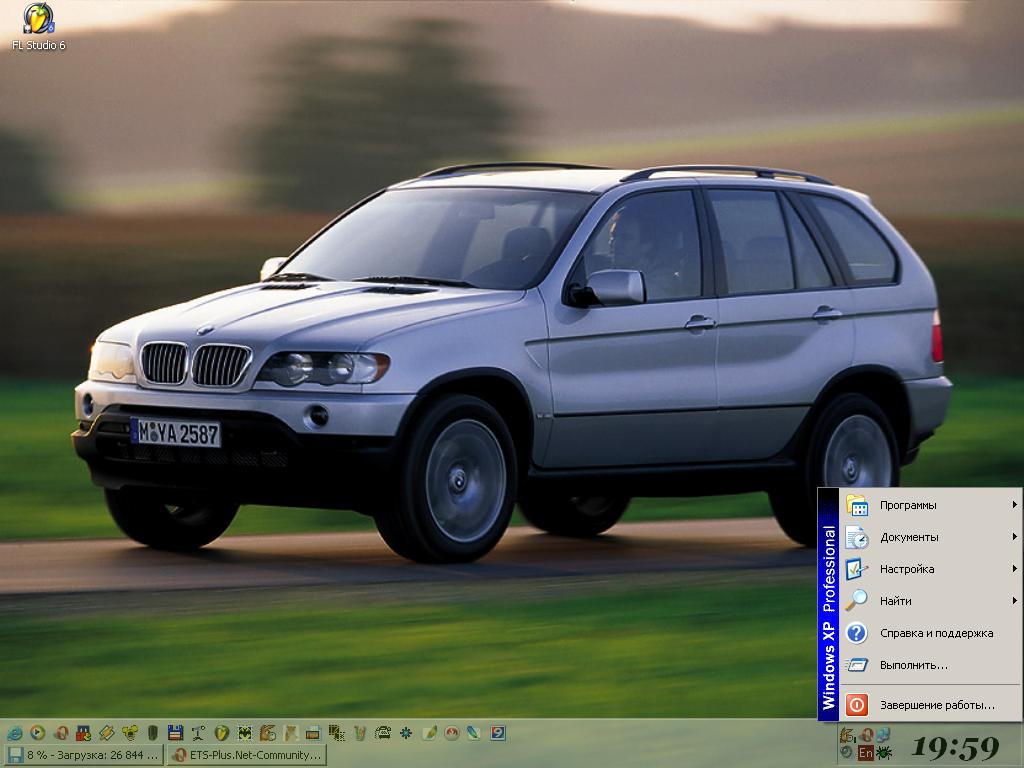Open the FL Studio 6 desktop shortcut
Image resolution: width=1024 pixels, height=768 pixels.
click(x=38, y=20)
